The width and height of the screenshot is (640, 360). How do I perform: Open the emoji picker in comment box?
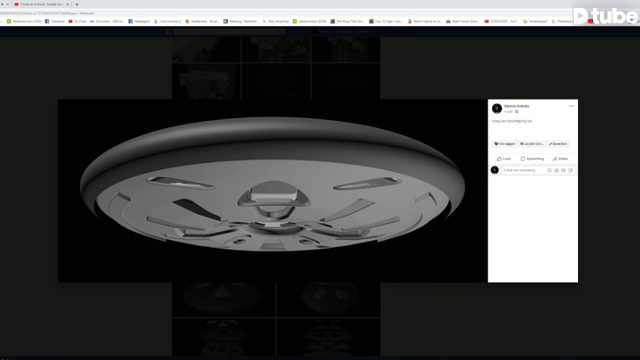549,170
